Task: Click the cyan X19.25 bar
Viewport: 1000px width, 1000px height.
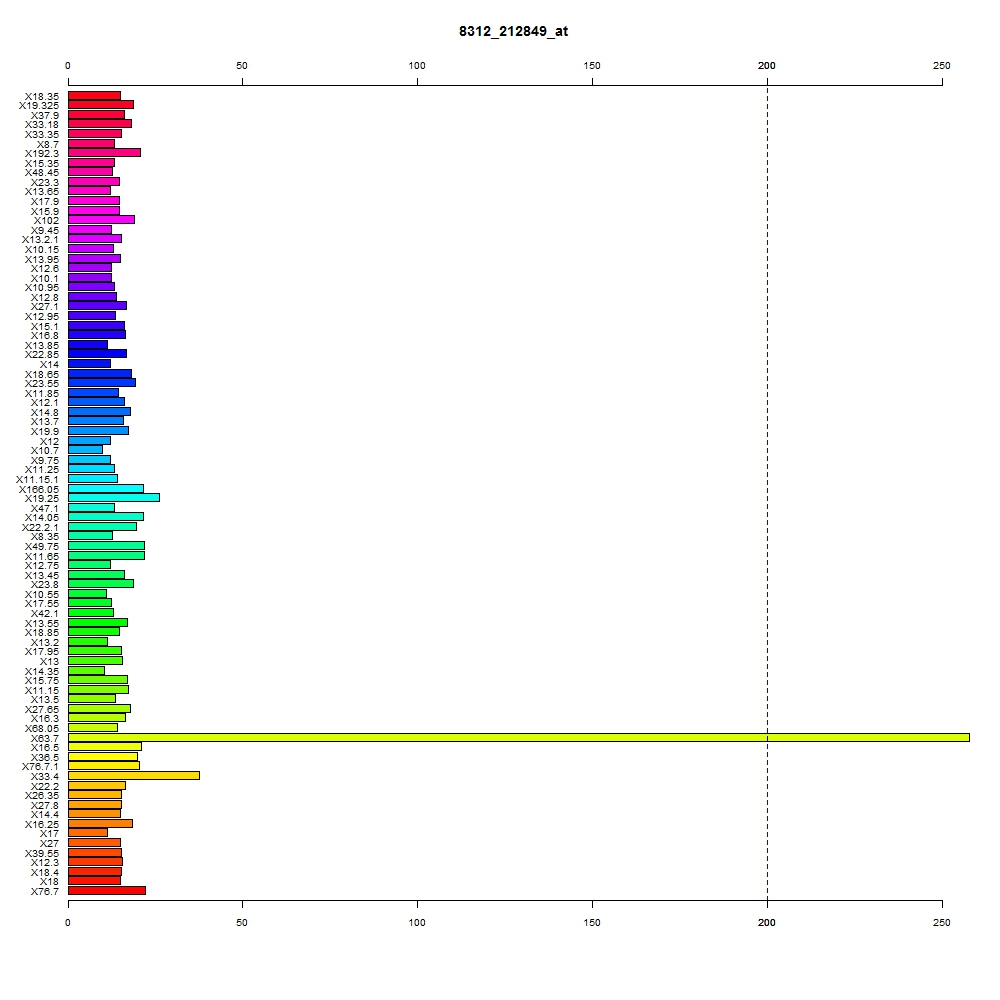Action: tap(114, 497)
